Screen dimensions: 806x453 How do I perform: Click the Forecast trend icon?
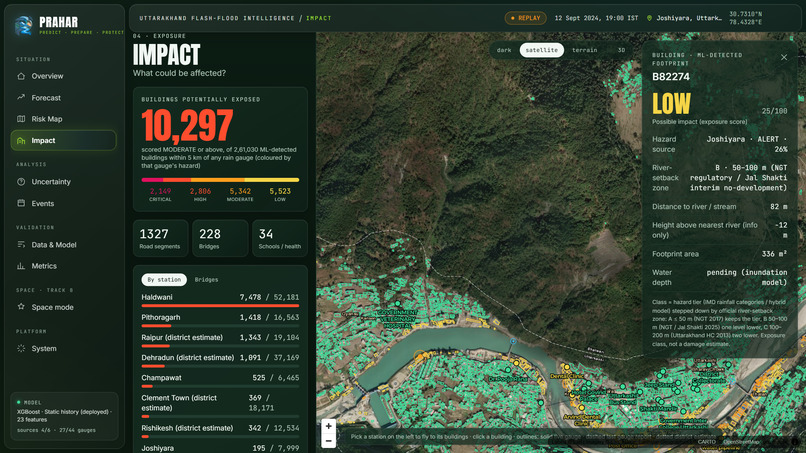tap(21, 97)
